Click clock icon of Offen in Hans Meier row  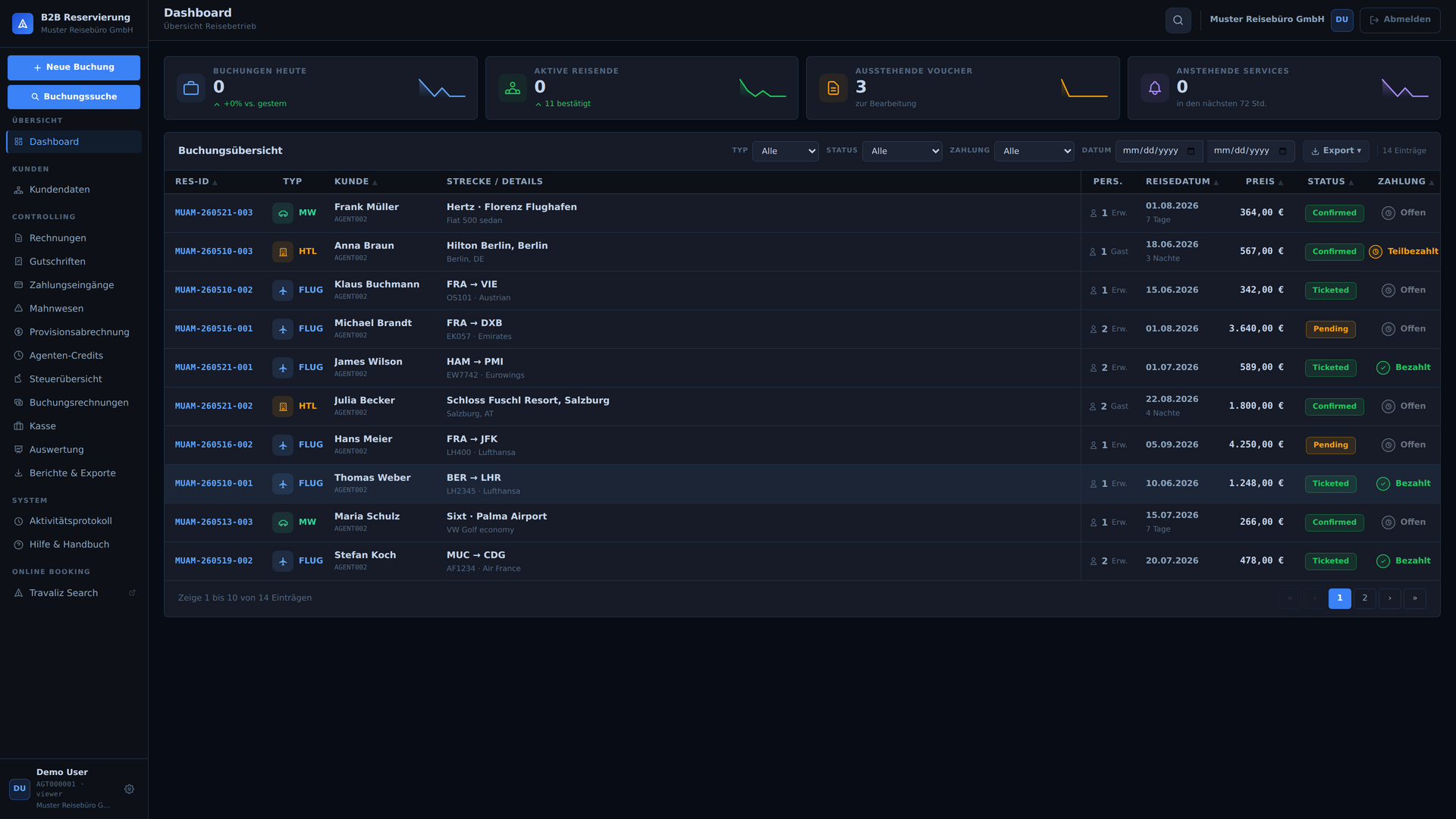click(1388, 445)
